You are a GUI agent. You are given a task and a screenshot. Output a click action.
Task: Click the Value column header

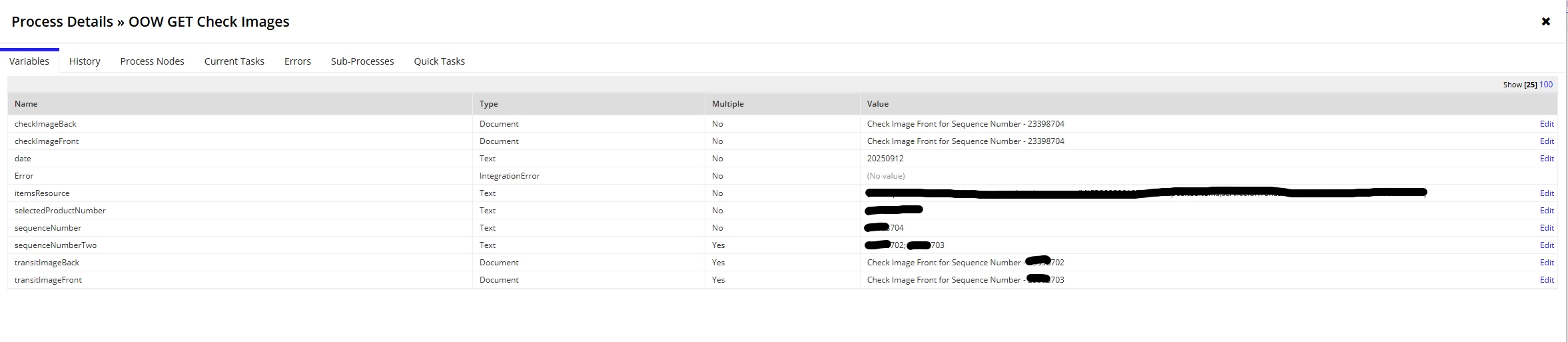(x=878, y=104)
